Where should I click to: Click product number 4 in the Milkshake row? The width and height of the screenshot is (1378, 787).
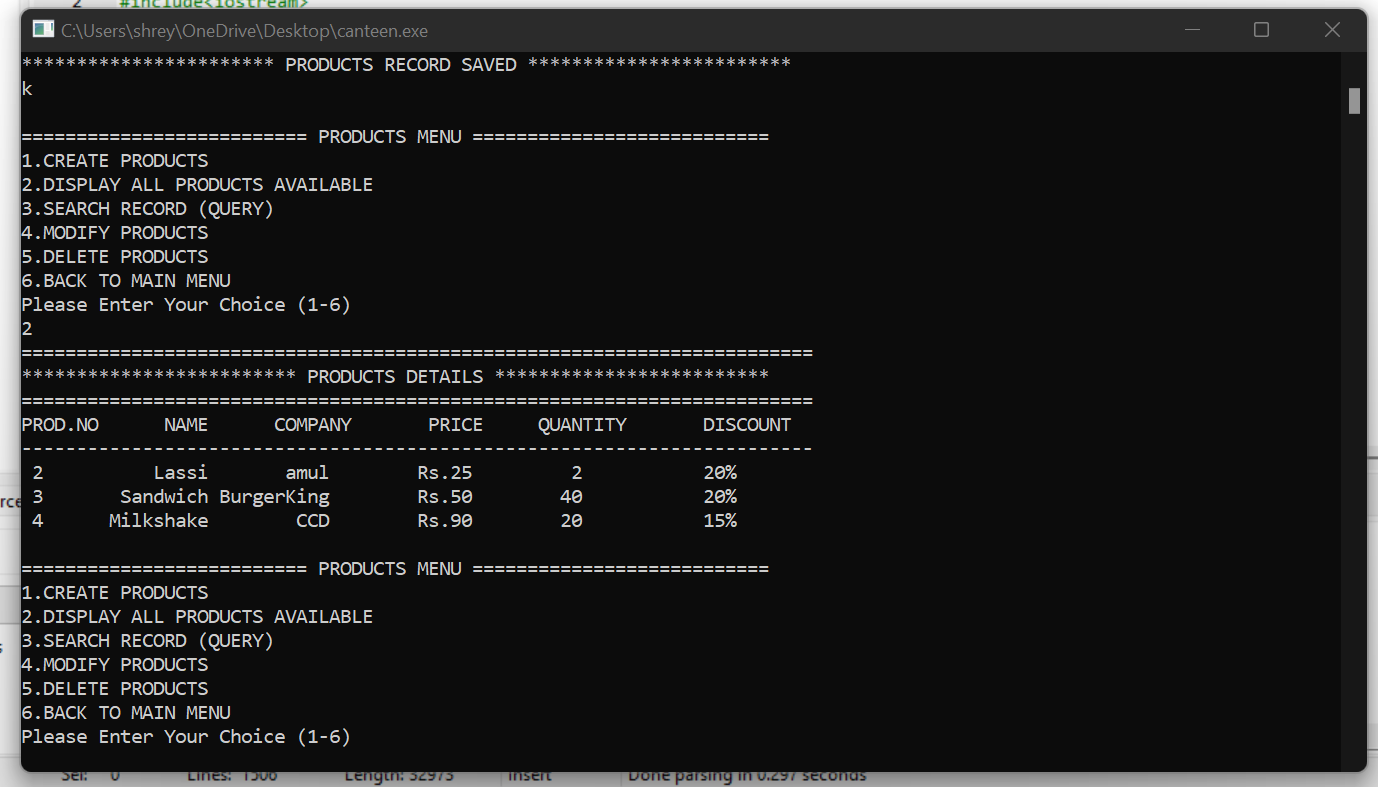click(38, 521)
